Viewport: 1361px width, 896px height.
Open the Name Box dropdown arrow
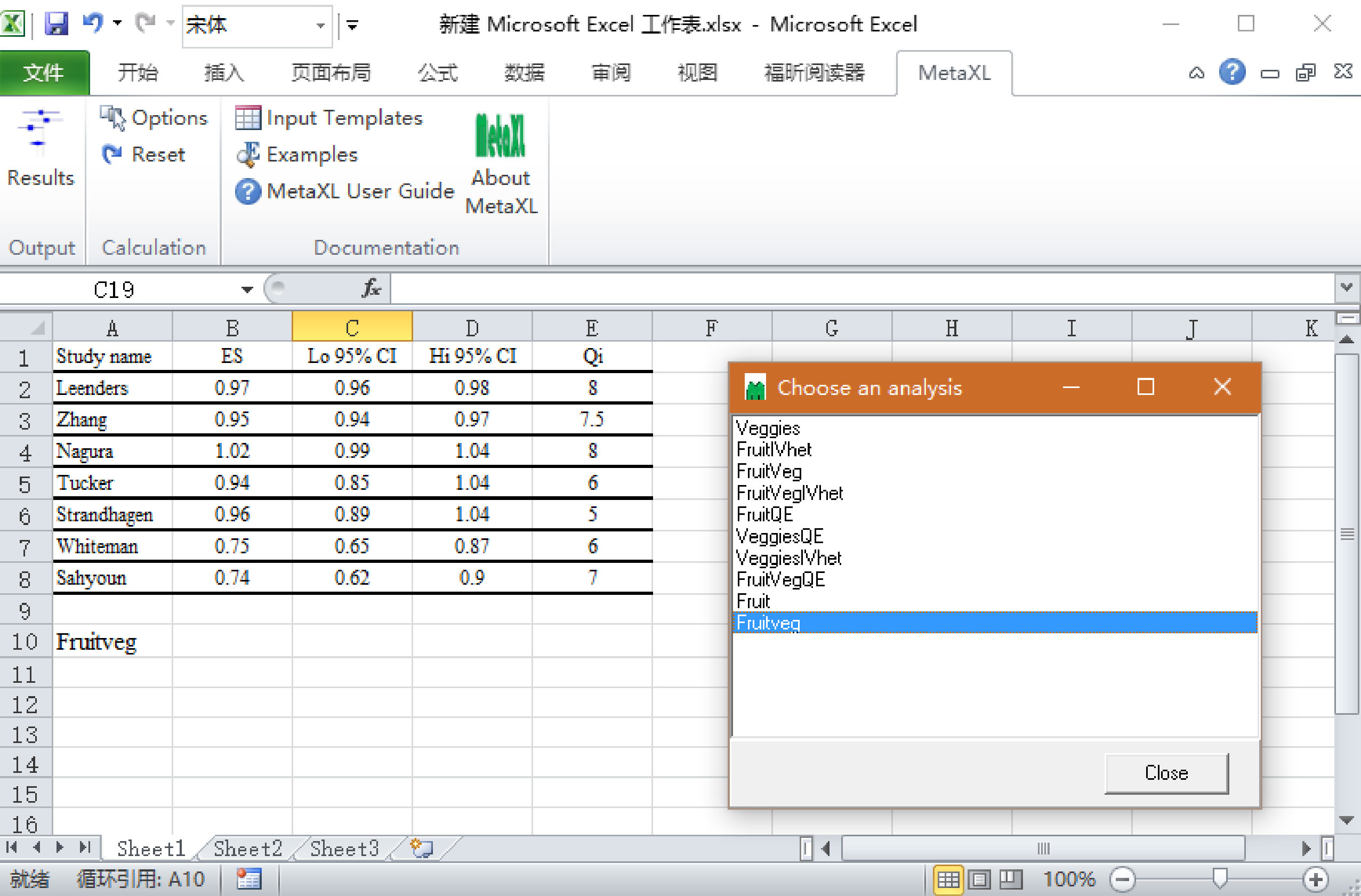[247, 289]
